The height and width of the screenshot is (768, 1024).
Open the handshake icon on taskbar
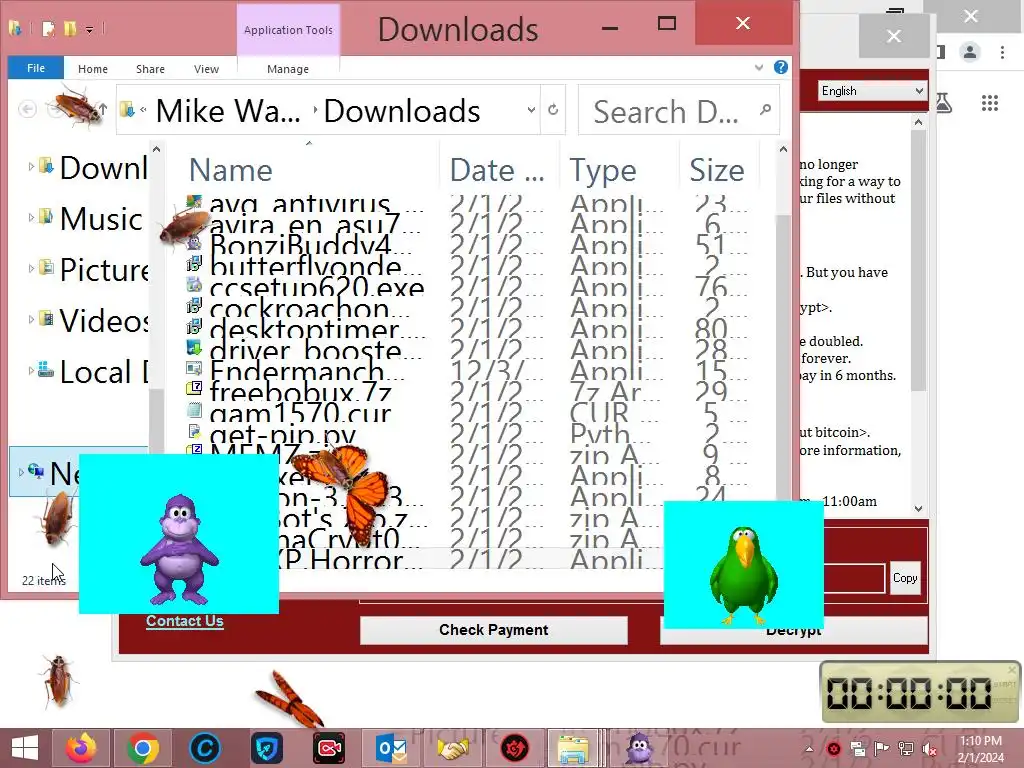(453, 748)
